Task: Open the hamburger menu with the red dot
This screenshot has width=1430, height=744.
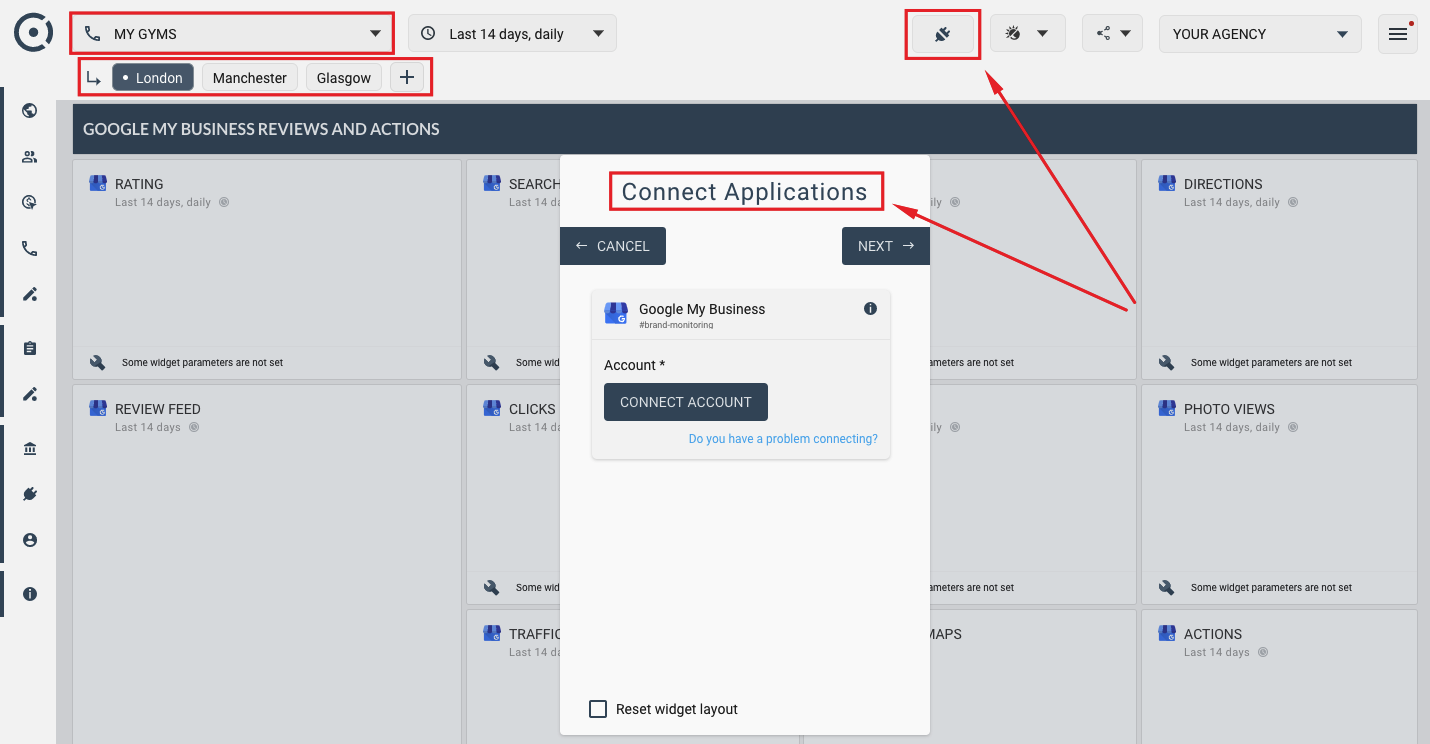Action: tap(1398, 34)
